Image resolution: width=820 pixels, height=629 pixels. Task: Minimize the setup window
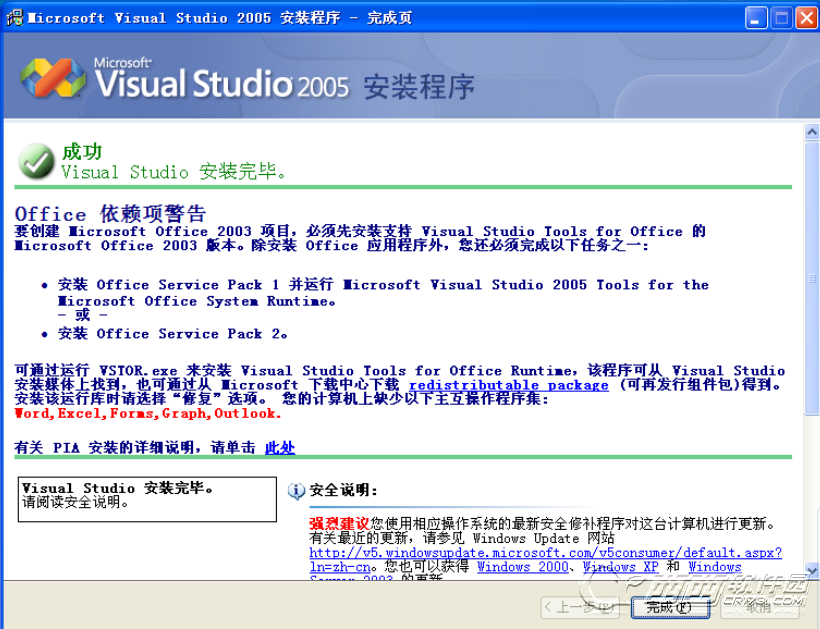[756, 18]
